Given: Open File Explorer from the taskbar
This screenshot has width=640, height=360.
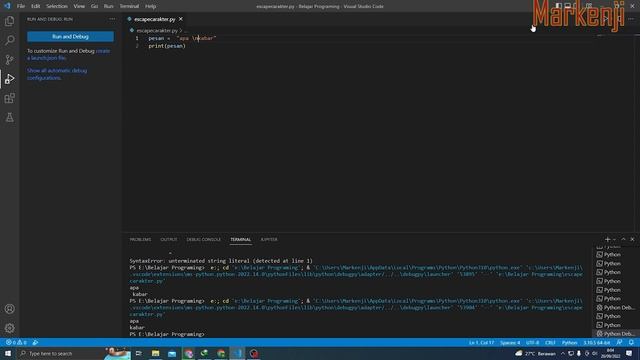Looking at the screenshot, I should (x=156, y=353).
